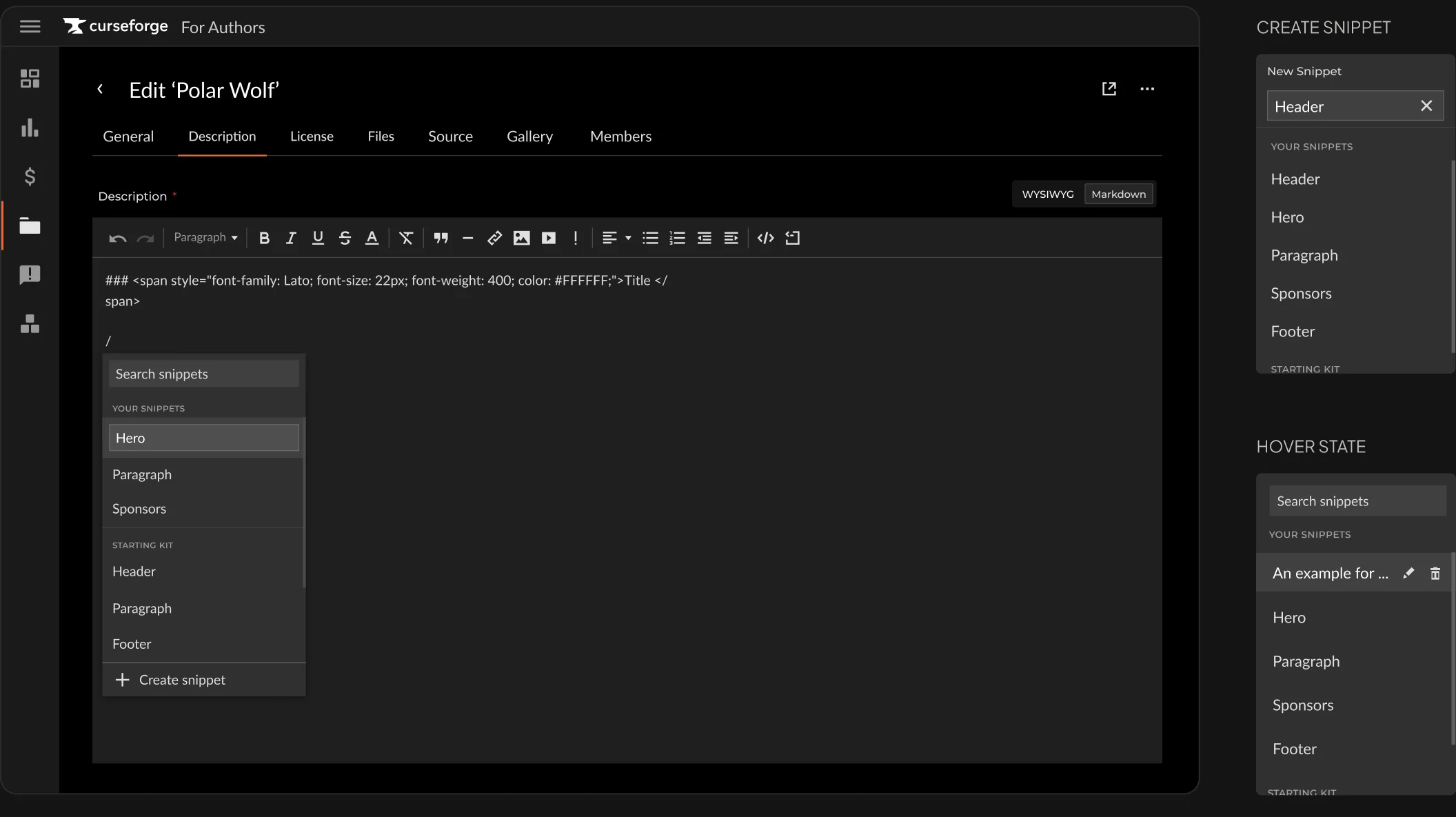Image resolution: width=1456 pixels, height=817 pixels.
Task: Clear text formatting
Action: (406, 238)
